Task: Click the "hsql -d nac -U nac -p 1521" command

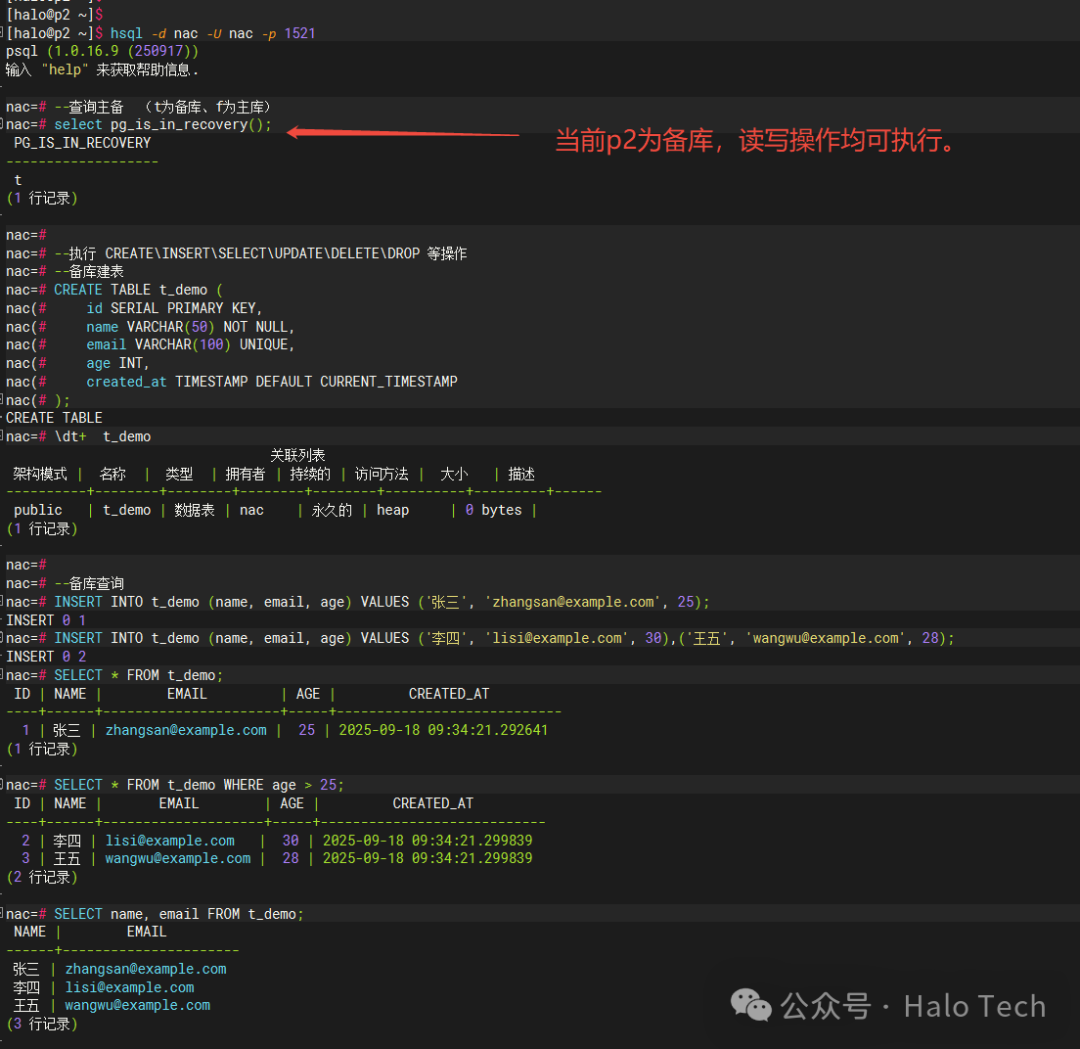Action: (x=213, y=33)
